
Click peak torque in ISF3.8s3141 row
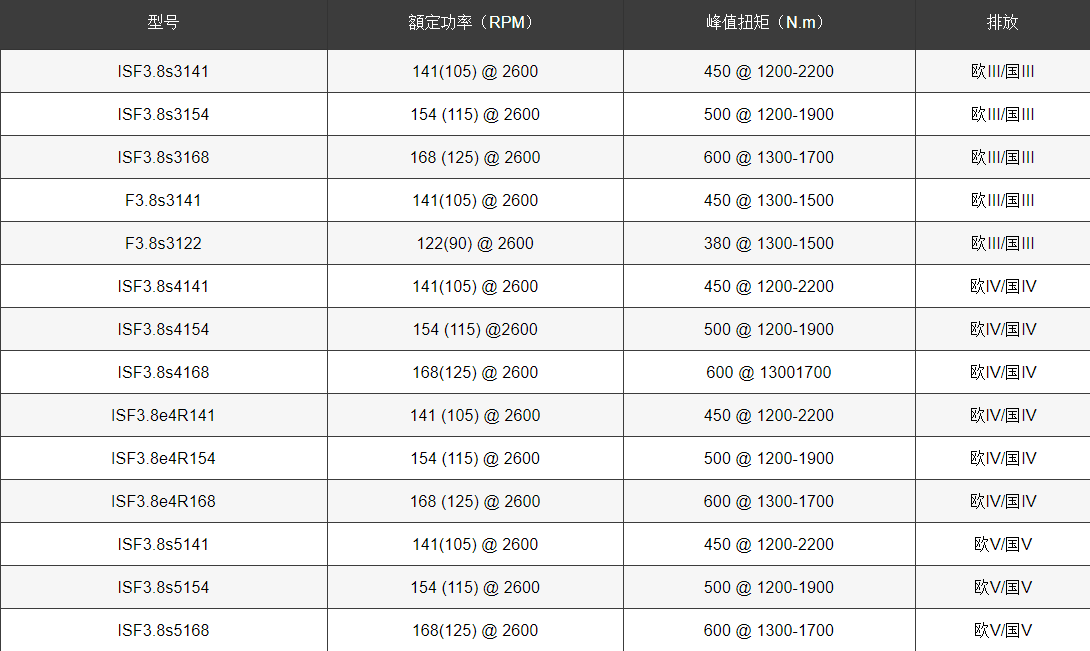(x=769, y=72)
